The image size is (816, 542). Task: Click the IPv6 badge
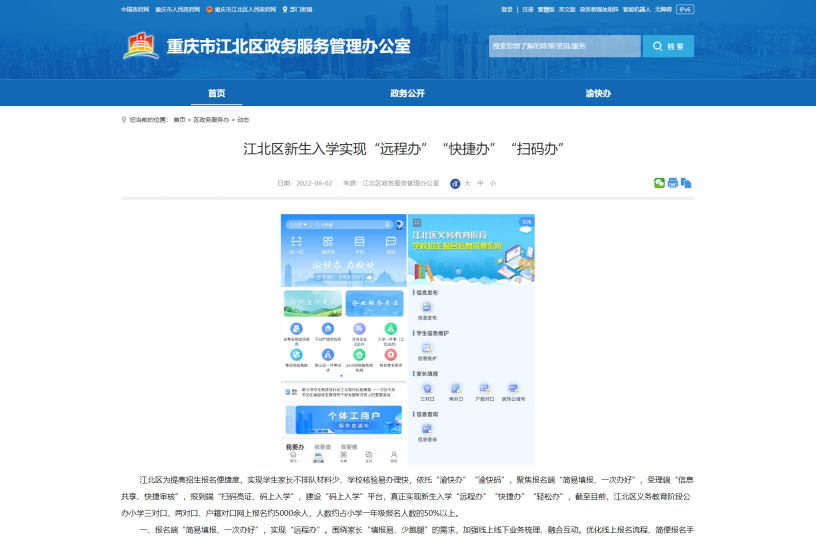[x=685, y=9]
